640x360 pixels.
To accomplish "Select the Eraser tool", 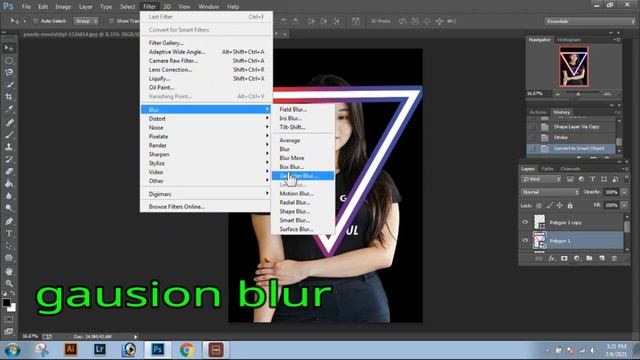I will point(9,171).
